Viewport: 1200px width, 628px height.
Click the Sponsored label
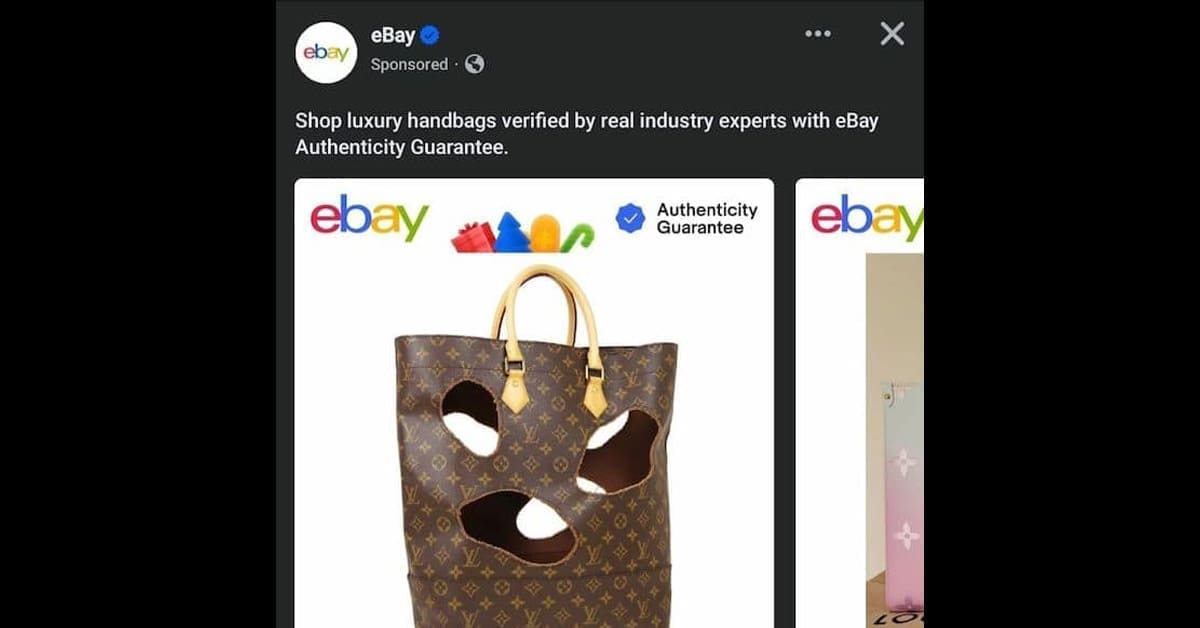coord(409,64)
